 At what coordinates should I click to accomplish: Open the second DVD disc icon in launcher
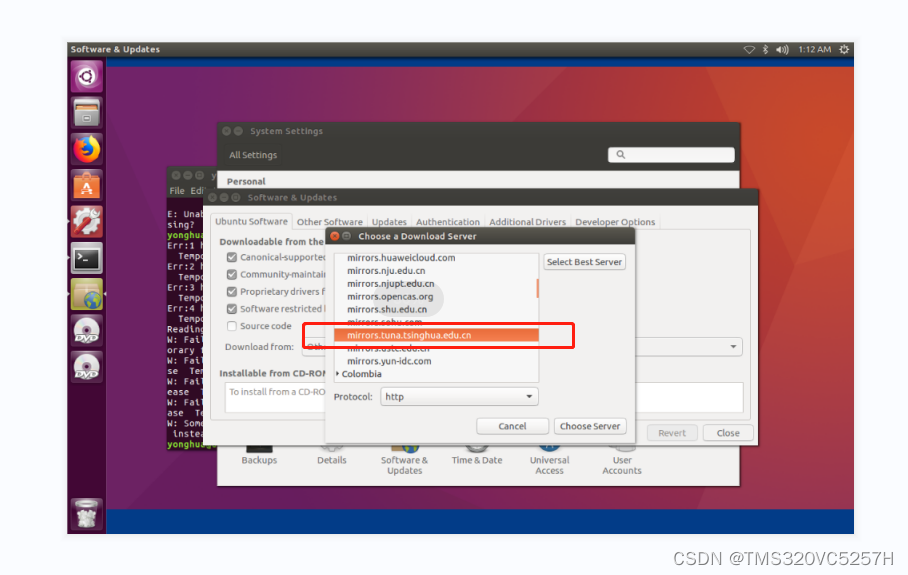pyautogui.click(x=87, y=367)
